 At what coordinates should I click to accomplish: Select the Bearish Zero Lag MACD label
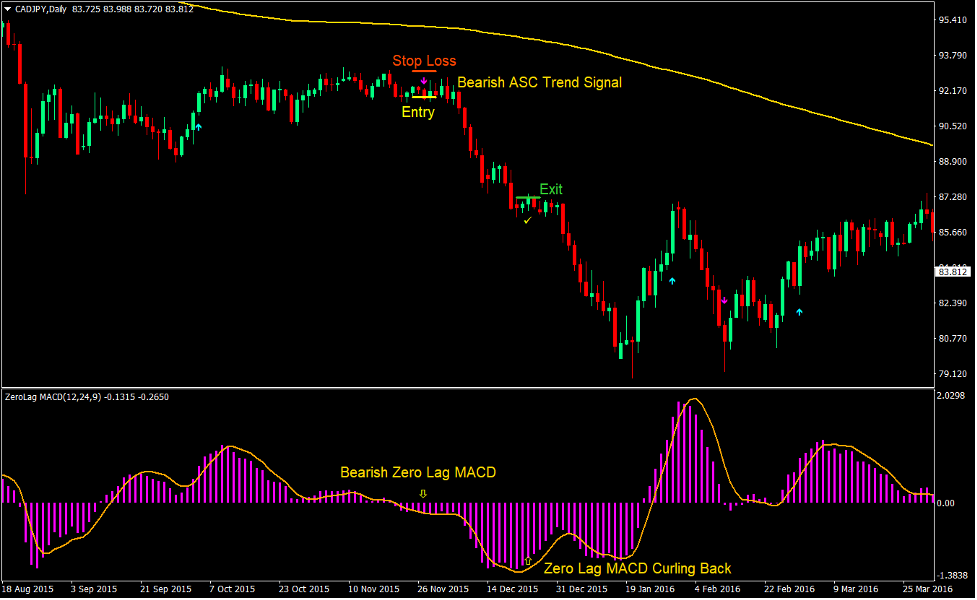(x=418, y=472)
